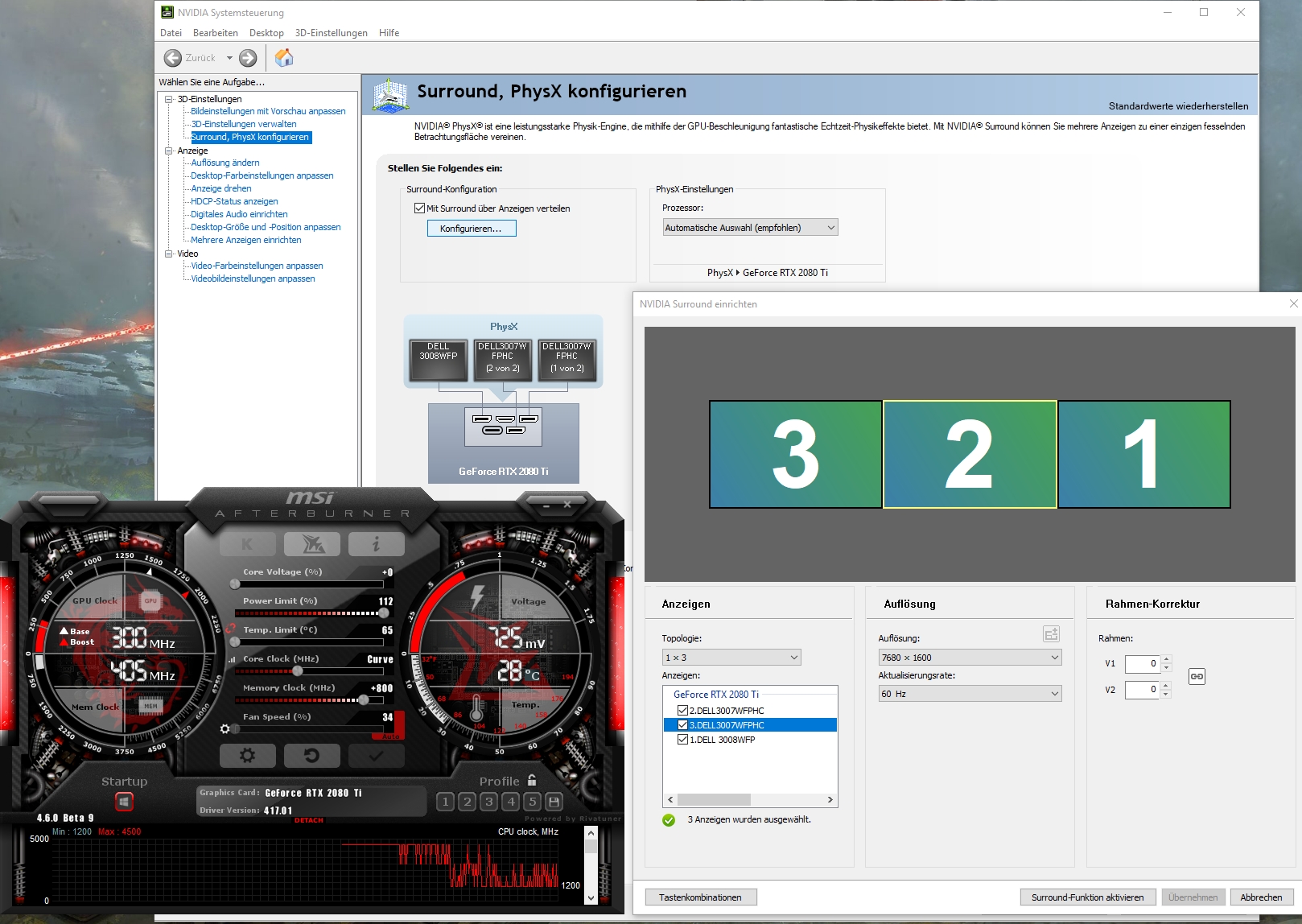Open the Desktop menu
This screenshot has height=924, width=1302.
coord(266,33)
